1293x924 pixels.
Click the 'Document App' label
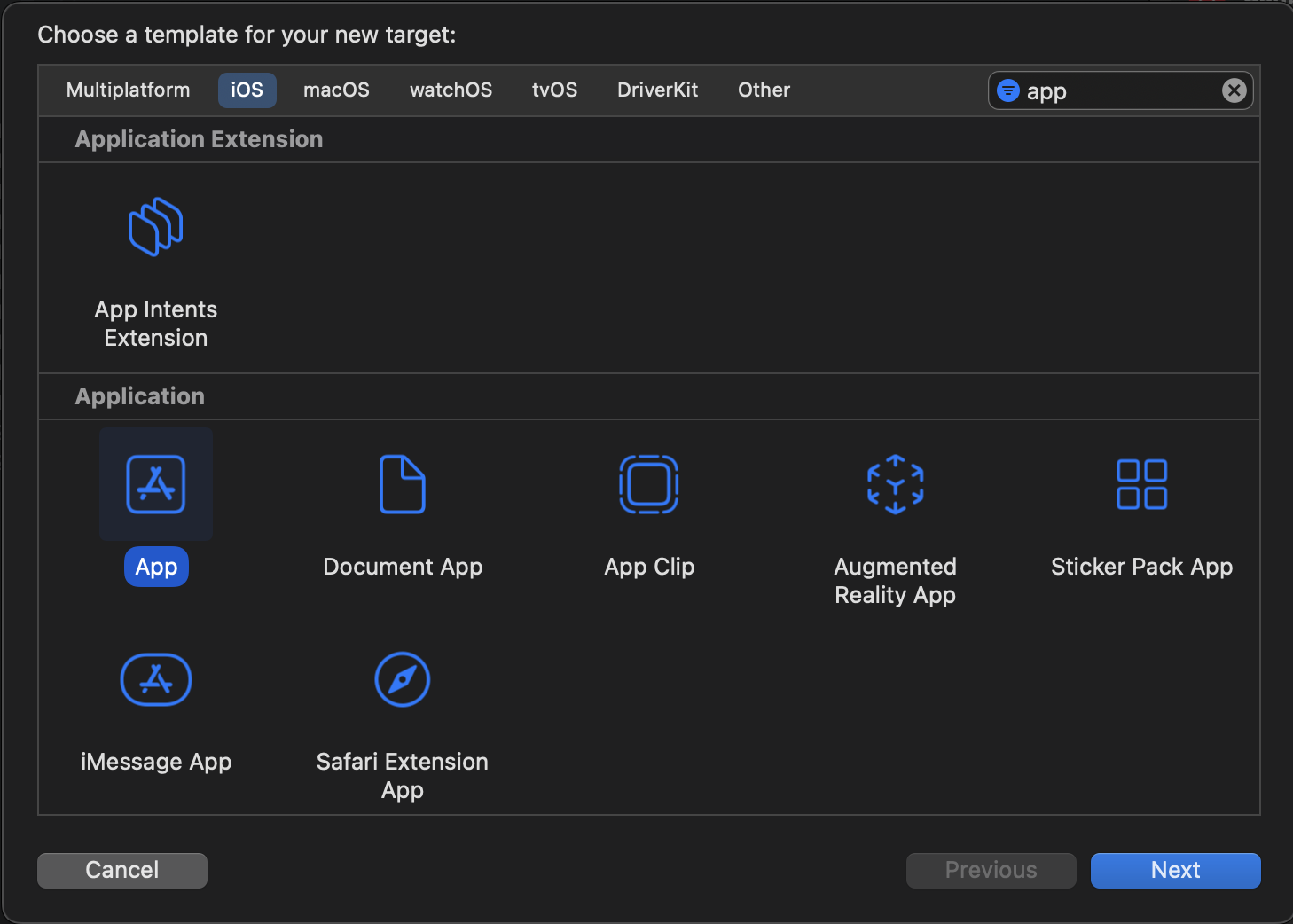pyautogui.click(x=403, y=567)
